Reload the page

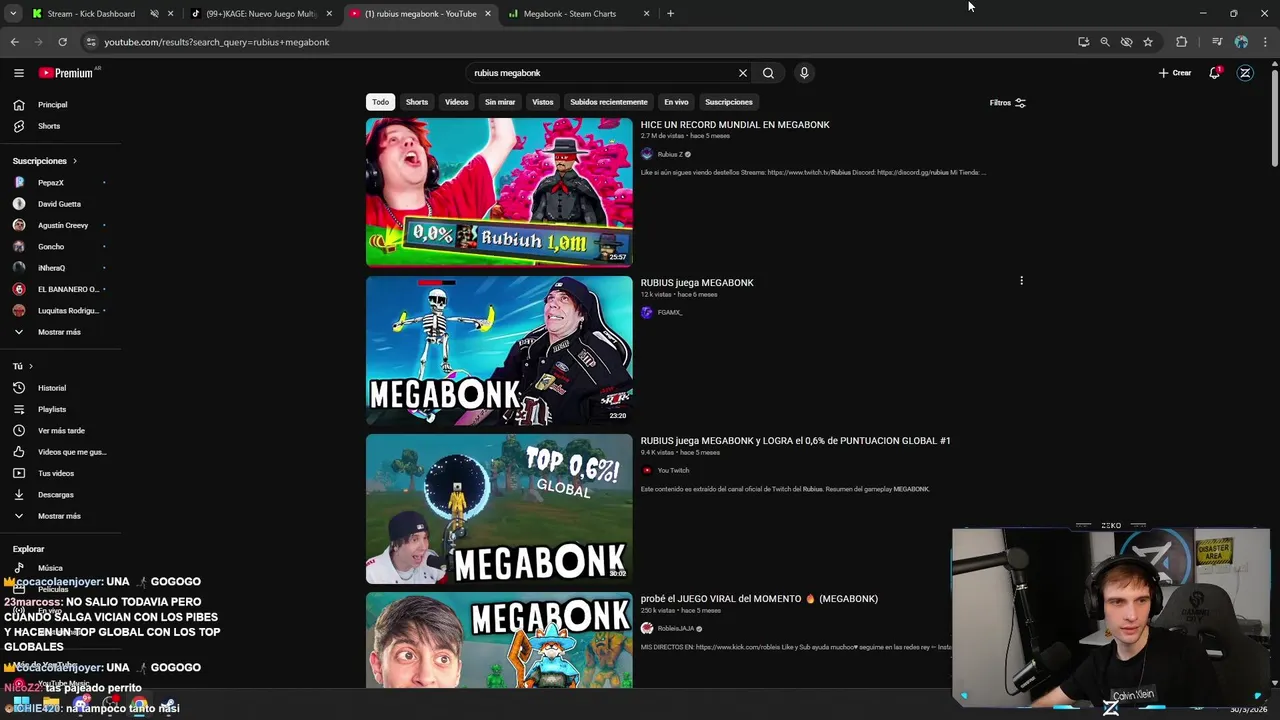tap(62, 42)
